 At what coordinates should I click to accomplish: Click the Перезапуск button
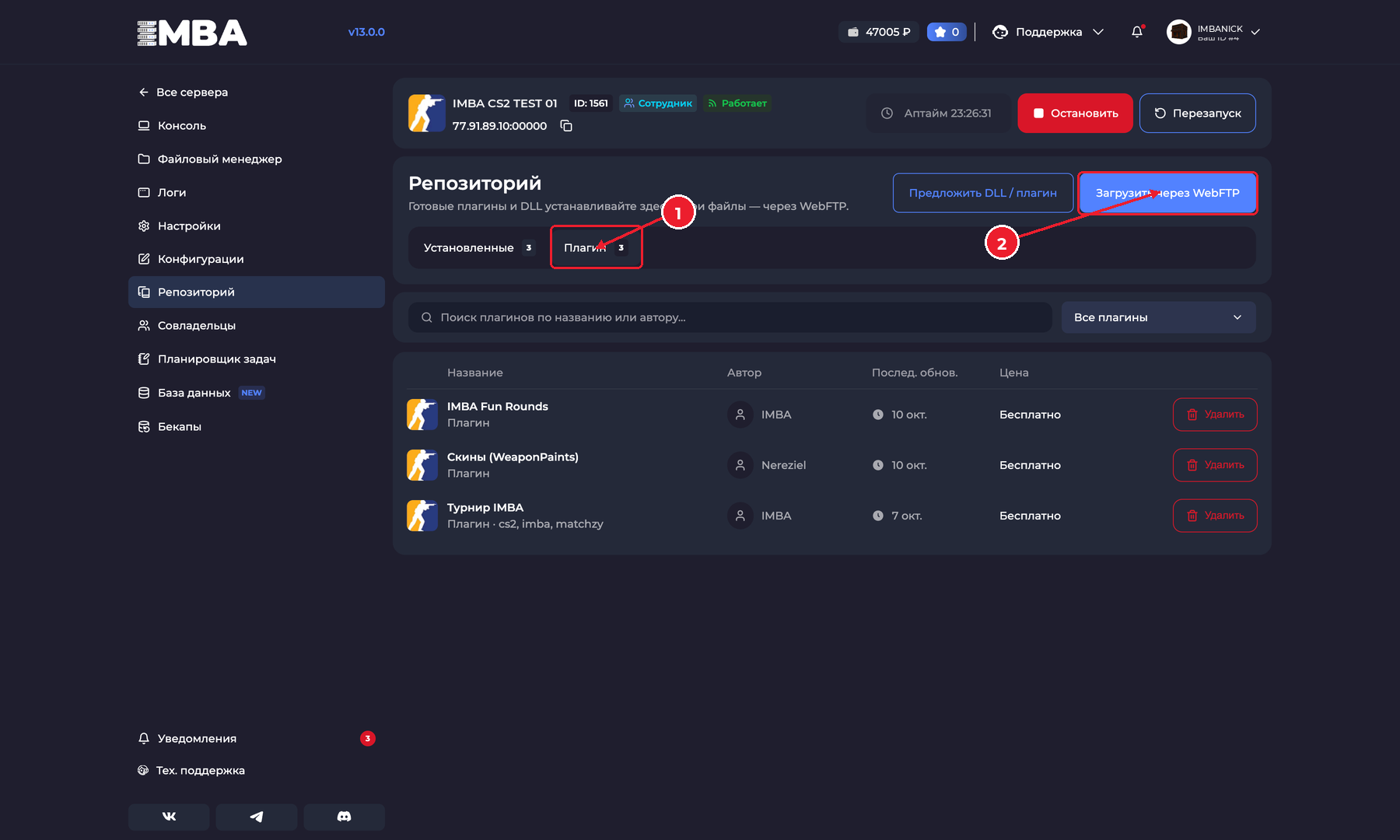click(1197, 113)
